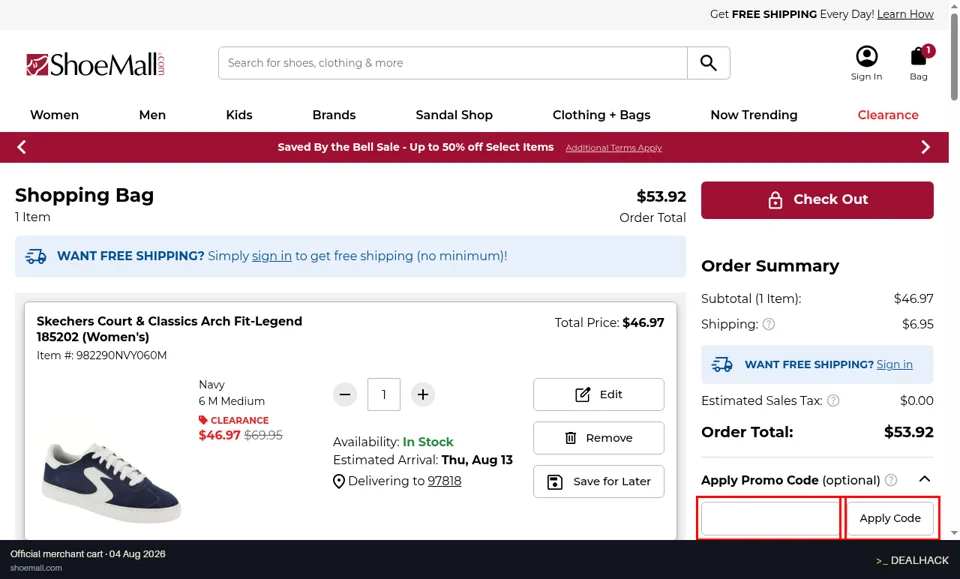Open the Now Trending menu
The width and height of the screenshot is (960, 579).
[x=754, y=115]
